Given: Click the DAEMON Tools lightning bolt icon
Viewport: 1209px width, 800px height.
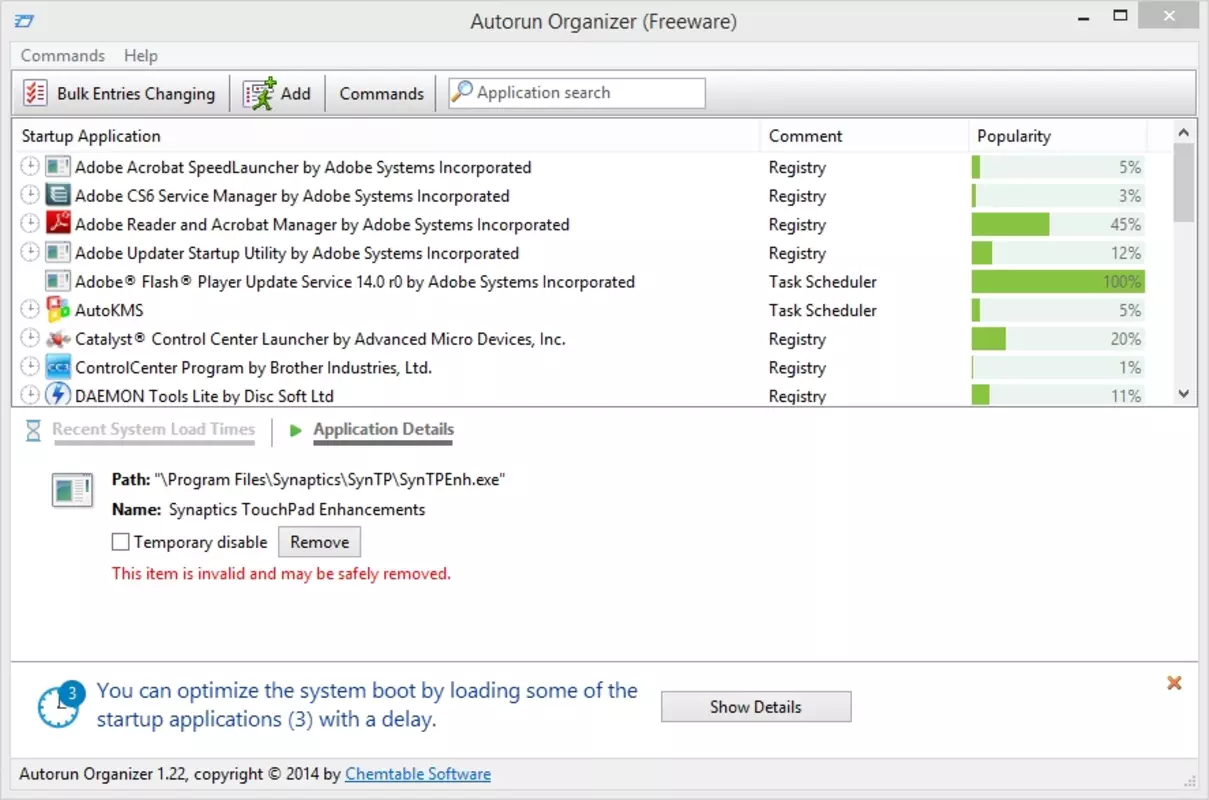Looking at the screenshot, I should pyautogui.click(x=58, y=395).
